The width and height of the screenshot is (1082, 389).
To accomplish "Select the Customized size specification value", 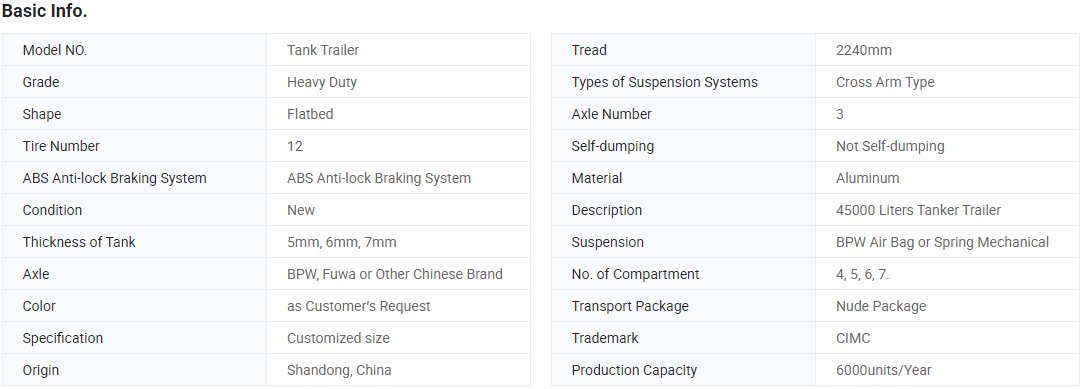I will pos(338,338).
